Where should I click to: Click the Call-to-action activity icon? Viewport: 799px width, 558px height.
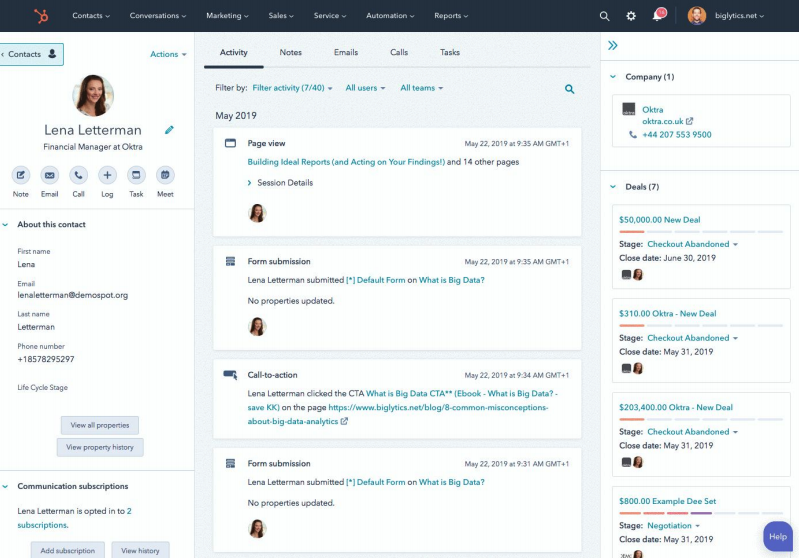(x=230, y=375)
